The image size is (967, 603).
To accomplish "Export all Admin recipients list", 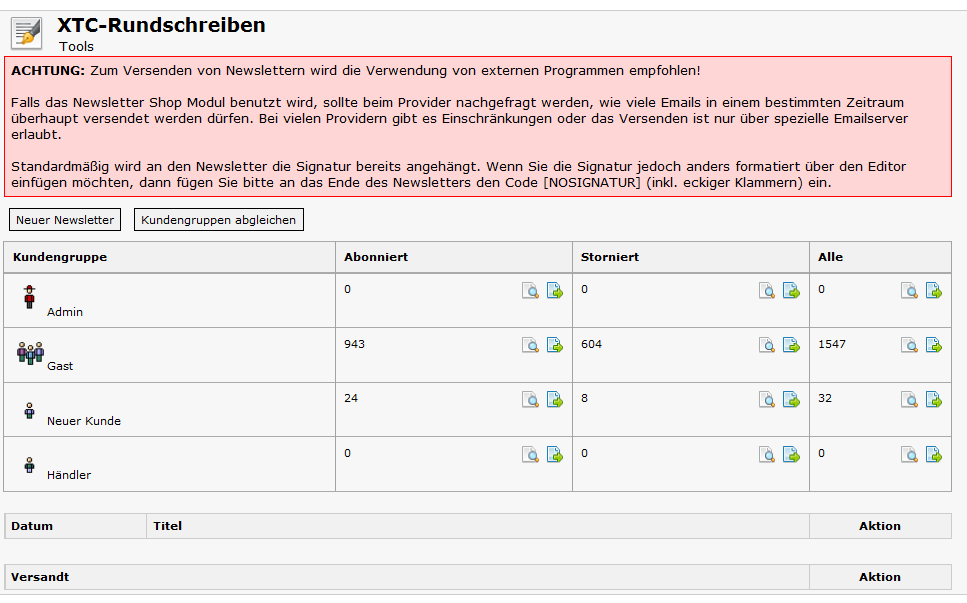I will pos(934,291).
